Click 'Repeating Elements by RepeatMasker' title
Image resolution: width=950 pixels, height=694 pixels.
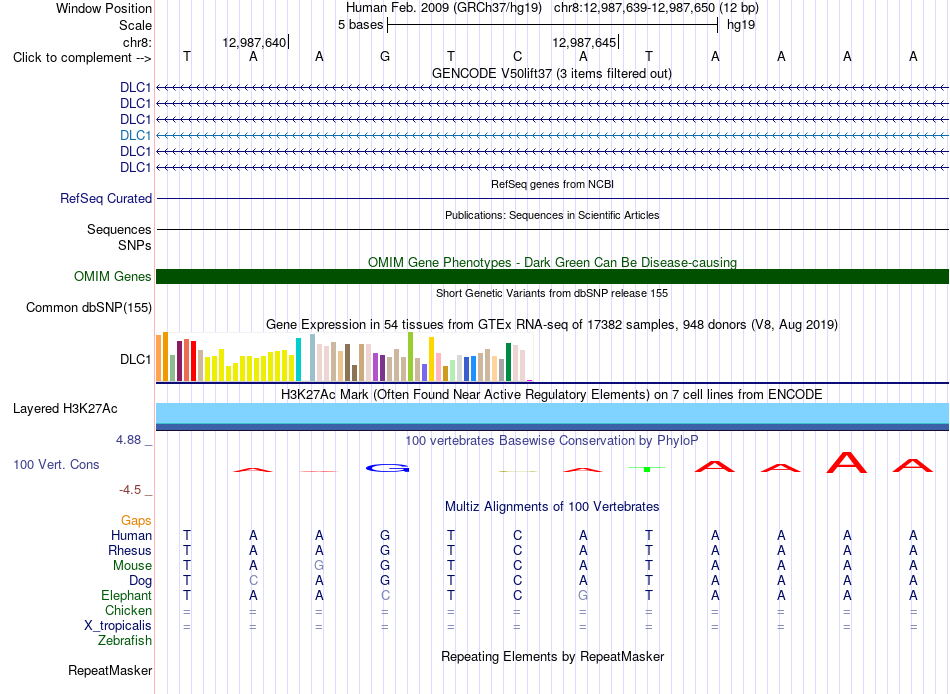[x=552, y=656]
